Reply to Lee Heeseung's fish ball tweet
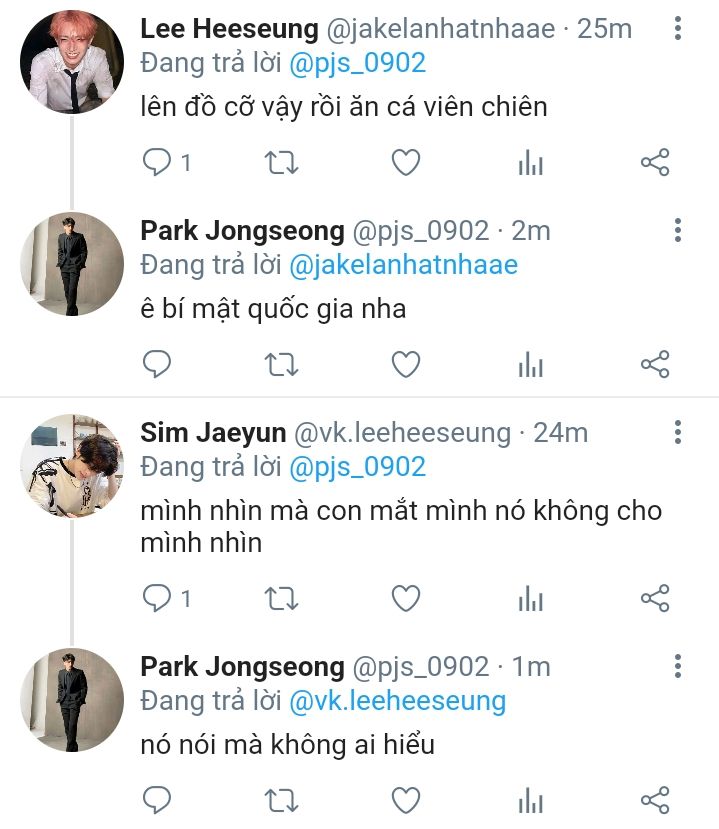 point(158,163)
